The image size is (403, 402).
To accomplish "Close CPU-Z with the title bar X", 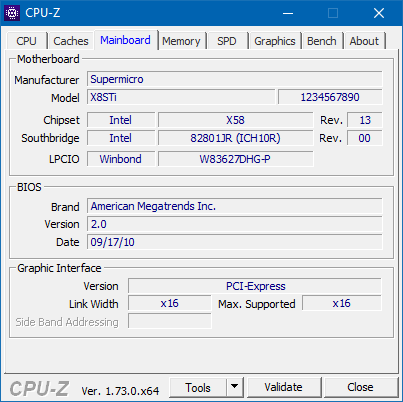I will 379,13.
